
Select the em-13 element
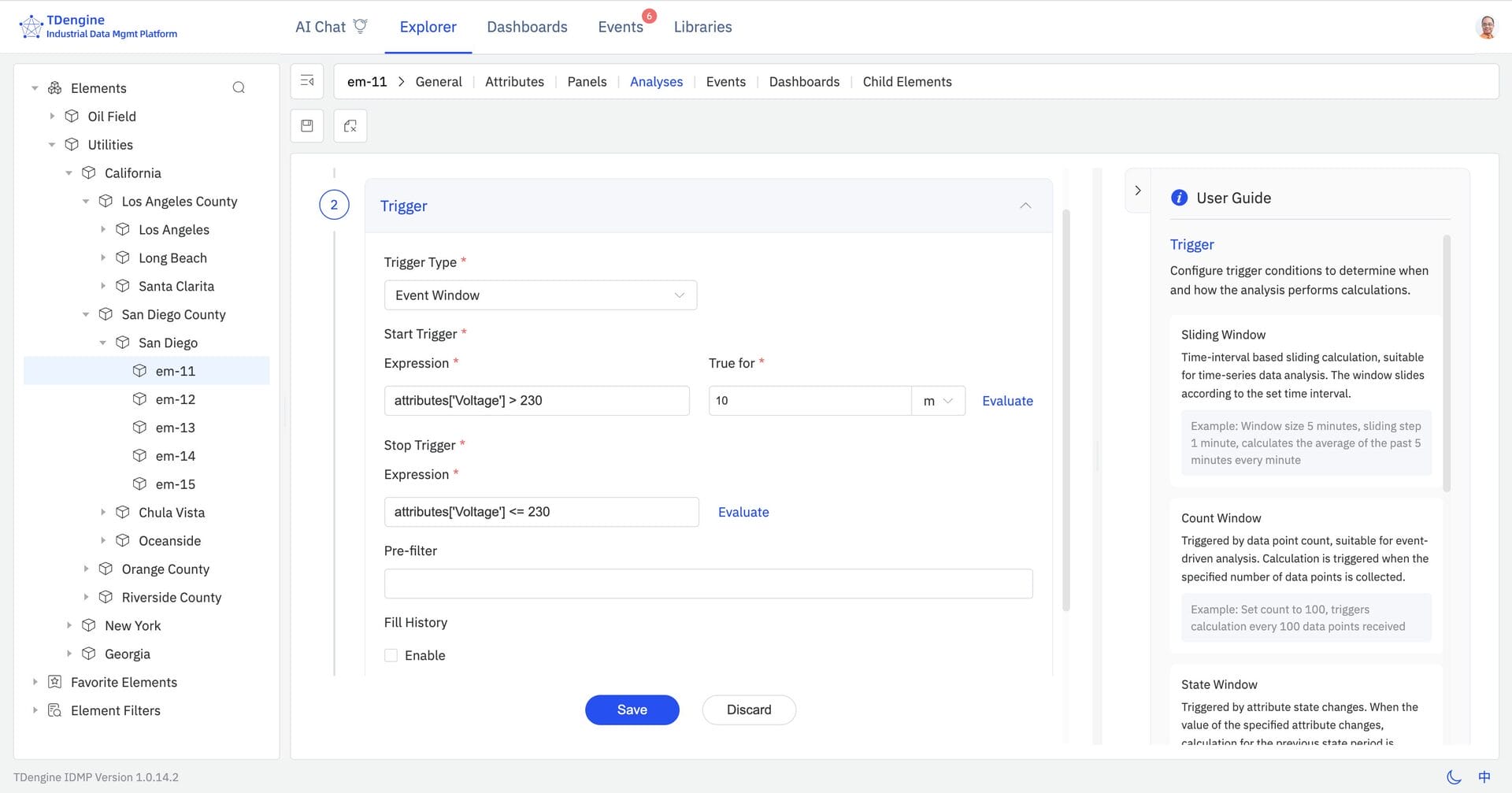pos(175,427)
